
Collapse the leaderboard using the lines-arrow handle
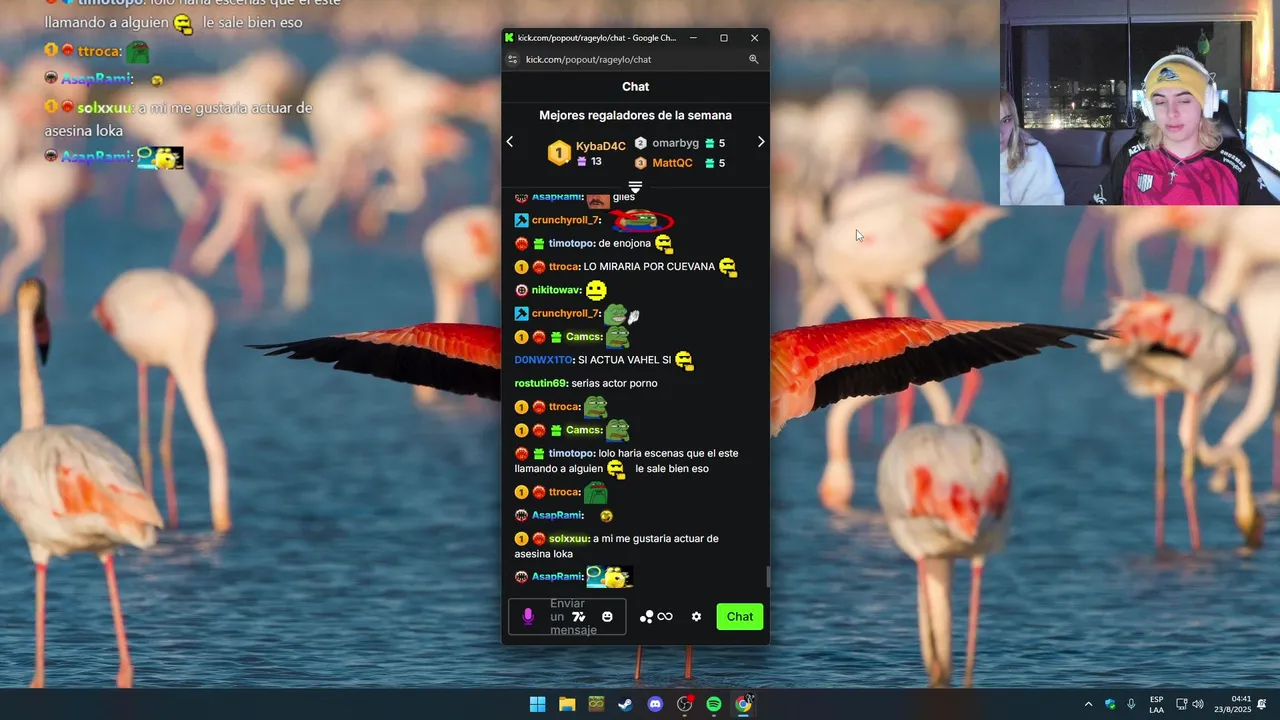[635, 187]
